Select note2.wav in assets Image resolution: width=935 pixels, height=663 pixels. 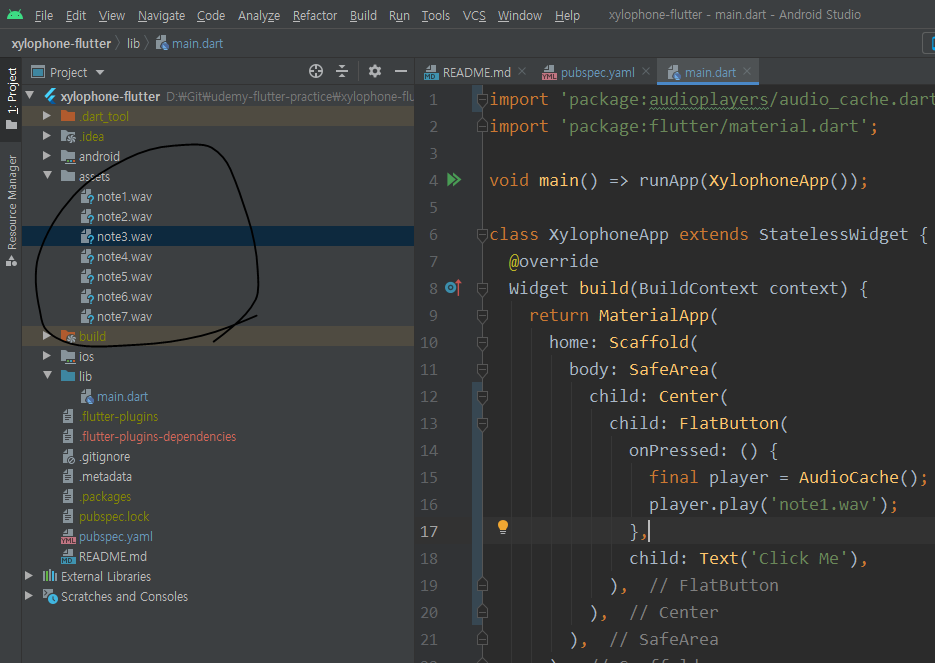[x=124, y=216]
